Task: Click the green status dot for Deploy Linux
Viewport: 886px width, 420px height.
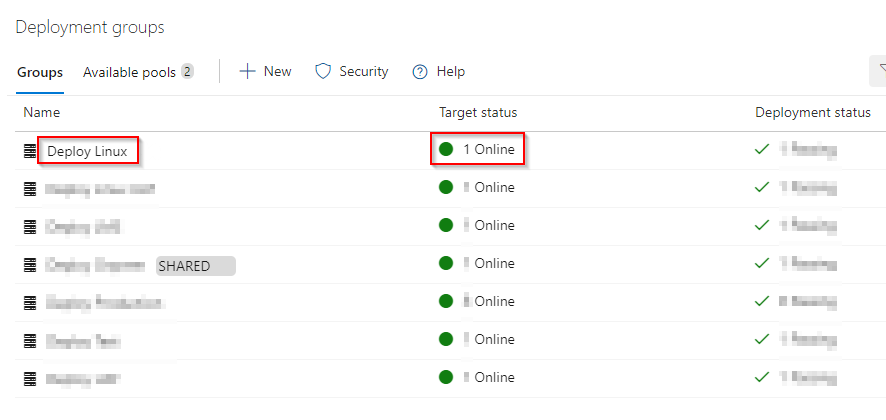Action: tap(446, 150)
